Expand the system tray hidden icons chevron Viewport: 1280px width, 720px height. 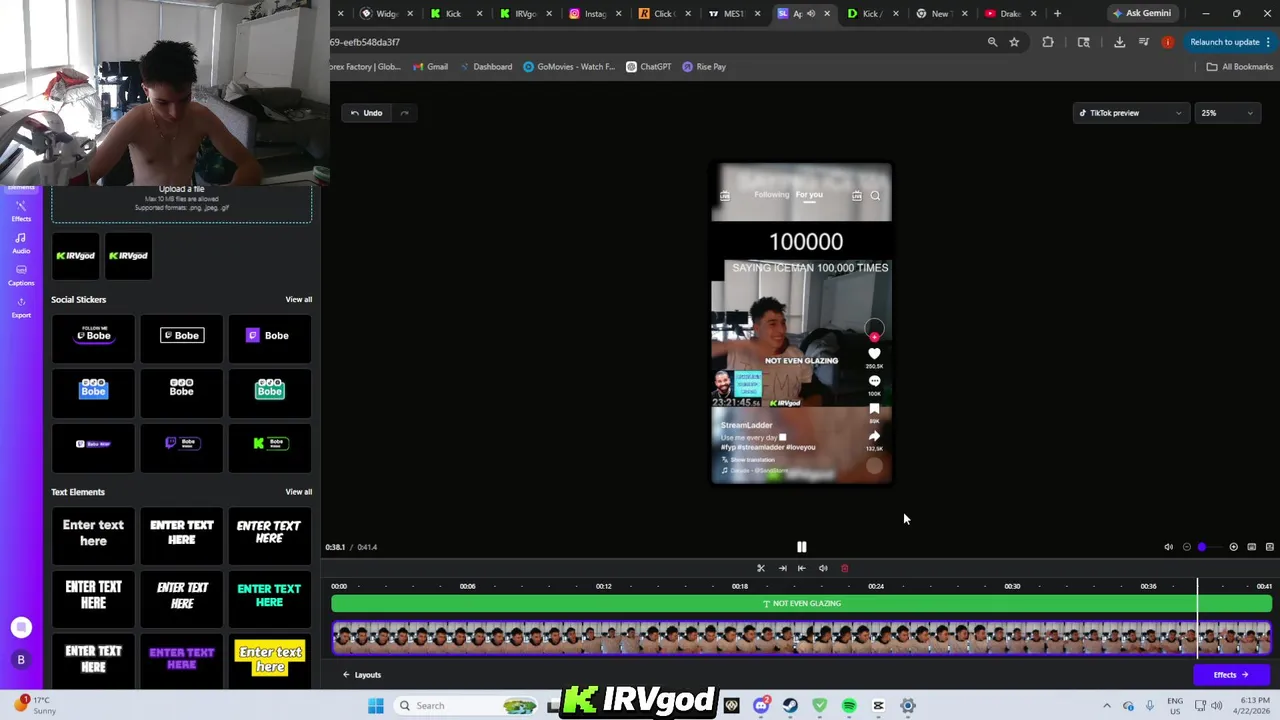tap(1106, 706)
